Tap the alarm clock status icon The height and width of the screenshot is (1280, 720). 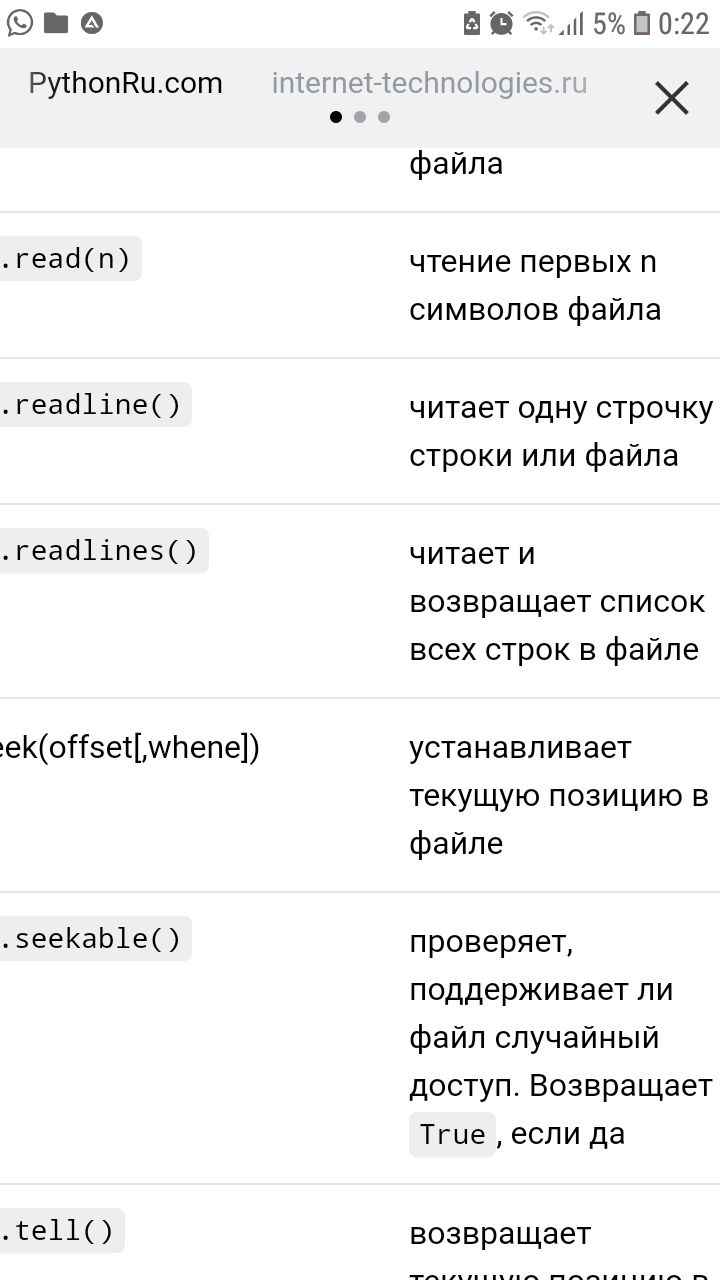coord(502,23)
